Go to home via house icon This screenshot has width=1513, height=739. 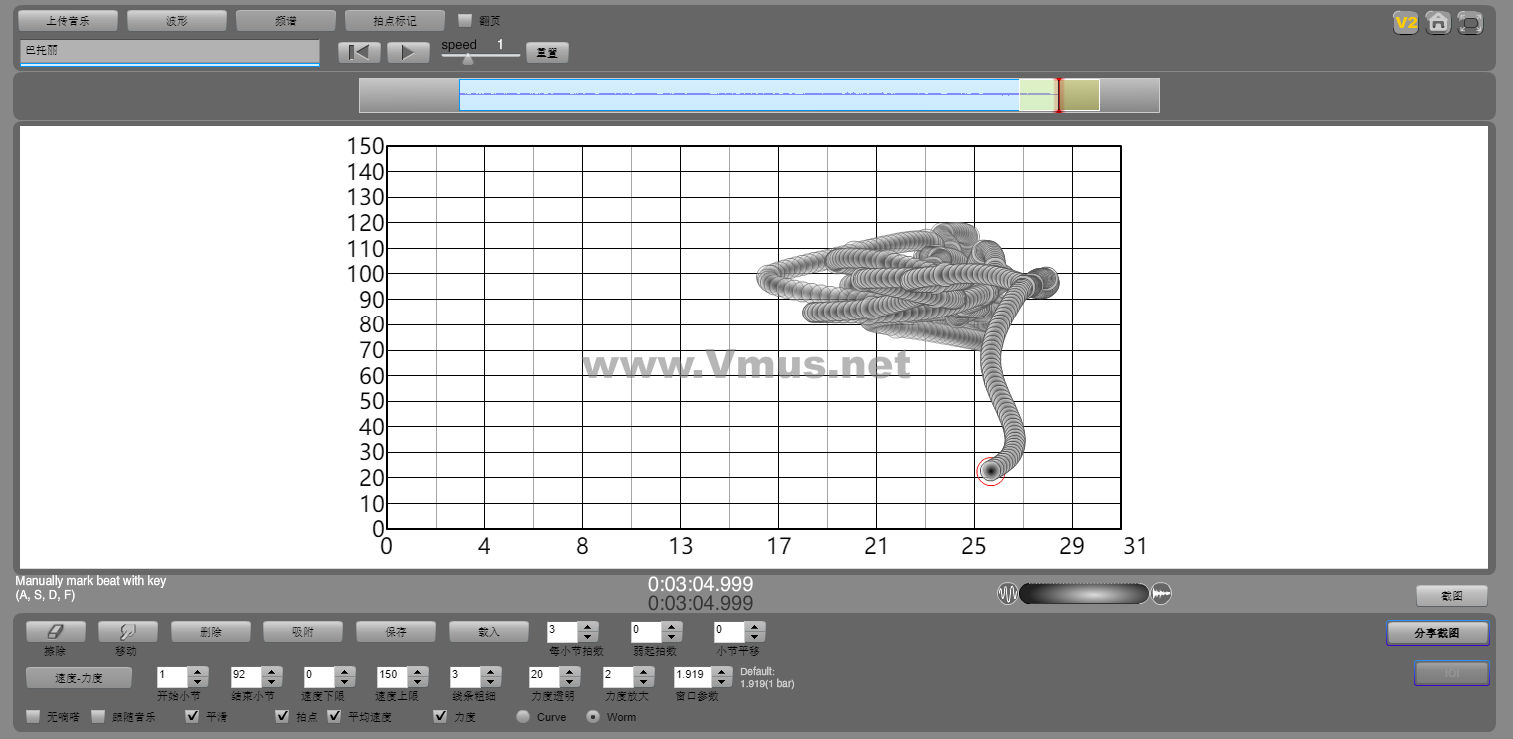pyautogui.click(x=1438, y=23)
